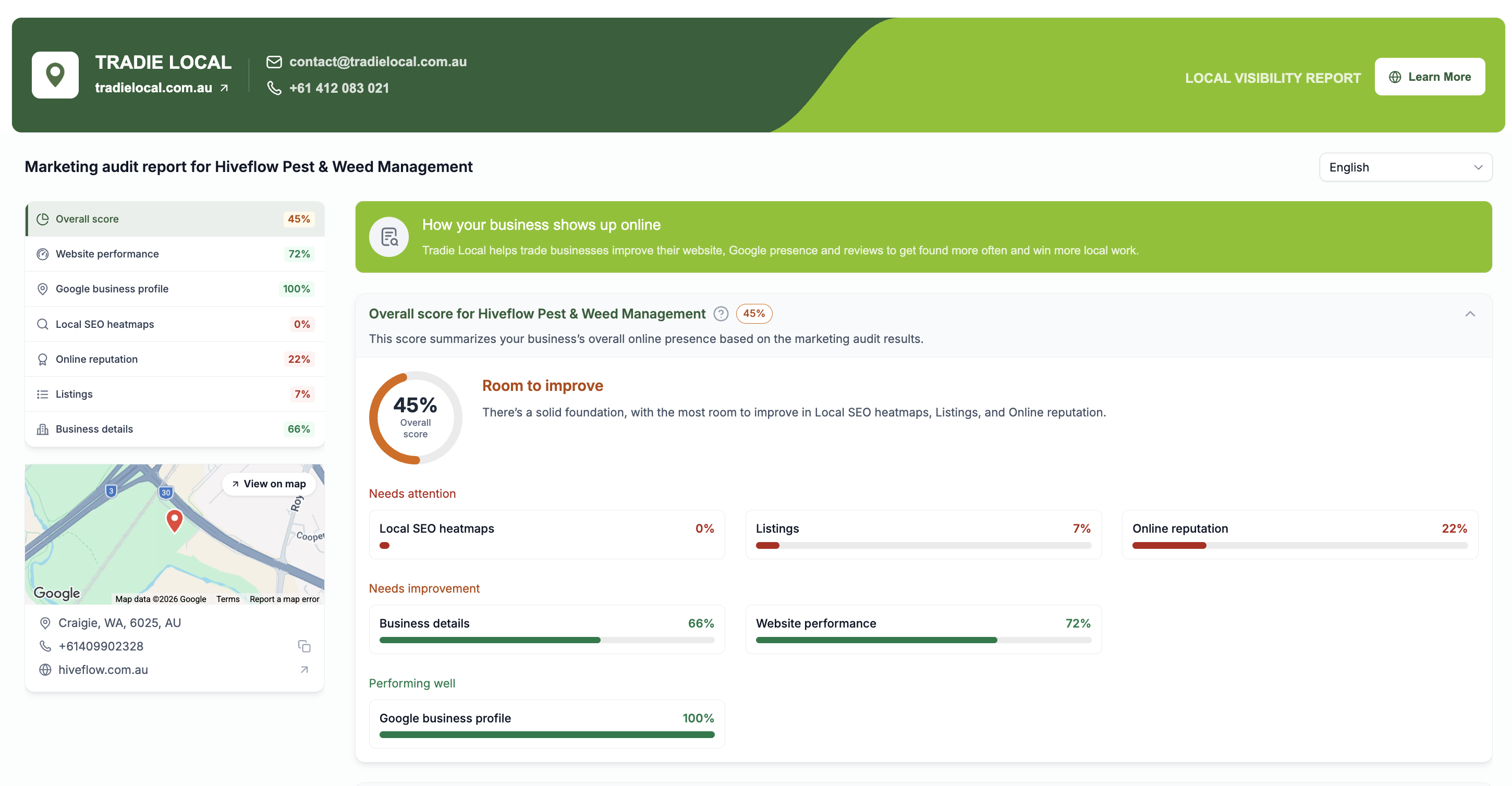Screen dimensions: 1512x786
Task: Select Google business profile in the sidebar
Action: point(175,289)
